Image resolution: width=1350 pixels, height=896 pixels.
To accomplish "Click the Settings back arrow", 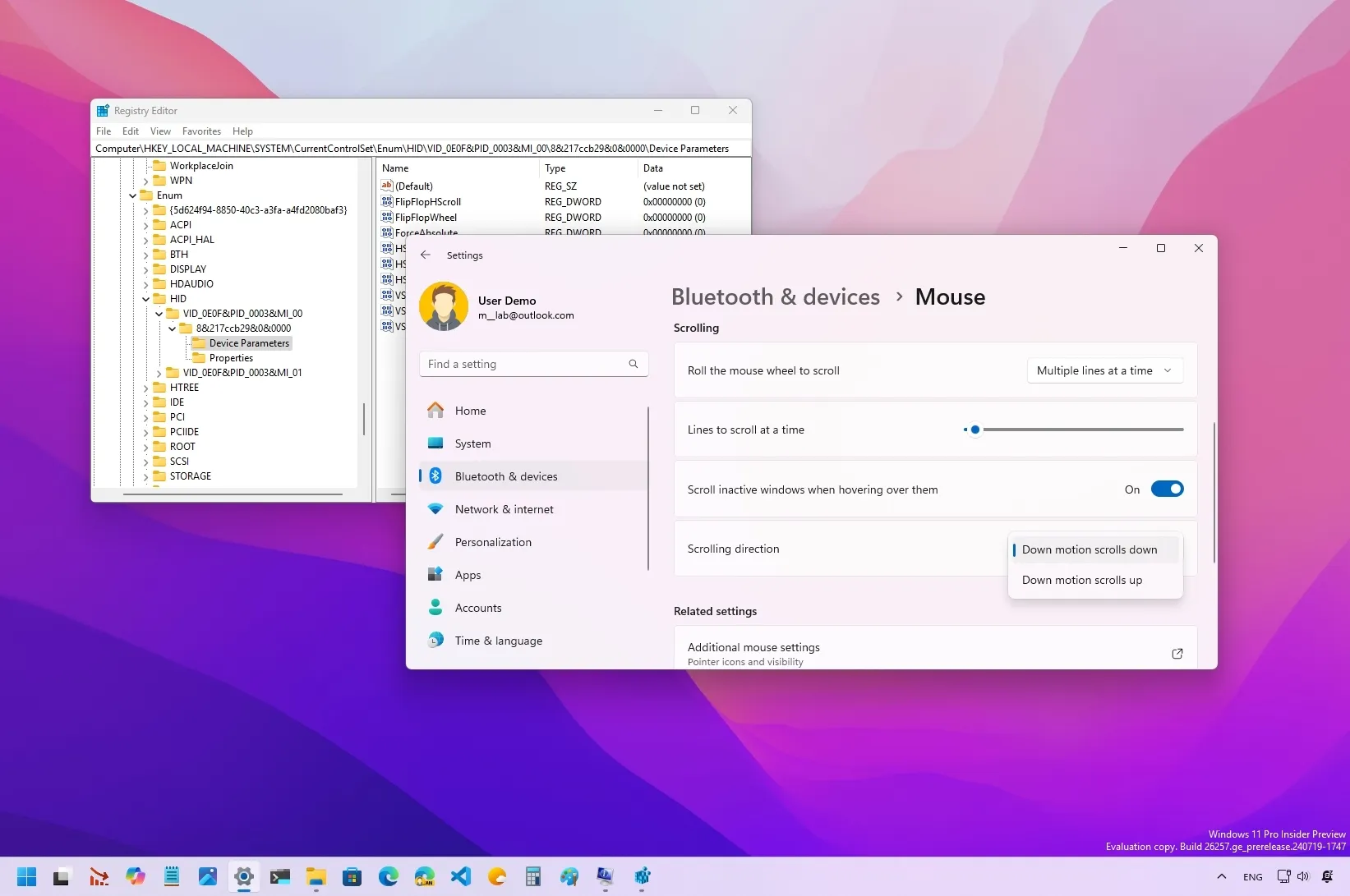I will (x=426, y=255).
